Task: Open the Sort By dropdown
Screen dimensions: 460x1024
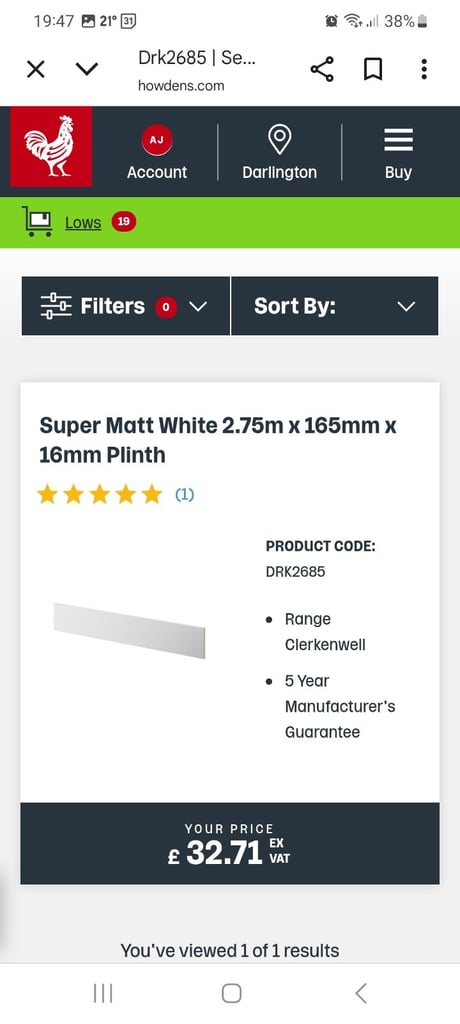Action: 335,306
